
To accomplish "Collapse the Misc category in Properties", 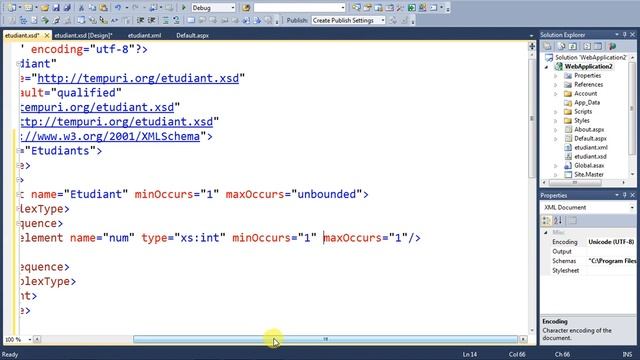I will (546, 232).
